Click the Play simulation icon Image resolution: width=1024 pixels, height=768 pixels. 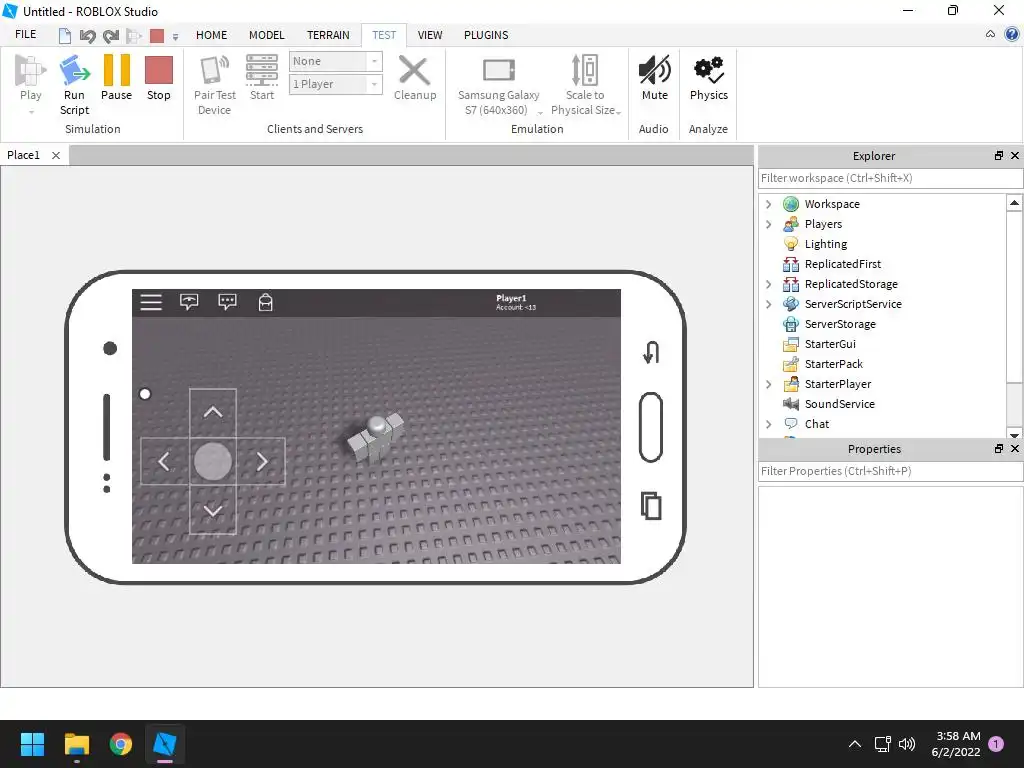(x=30, y=71)
